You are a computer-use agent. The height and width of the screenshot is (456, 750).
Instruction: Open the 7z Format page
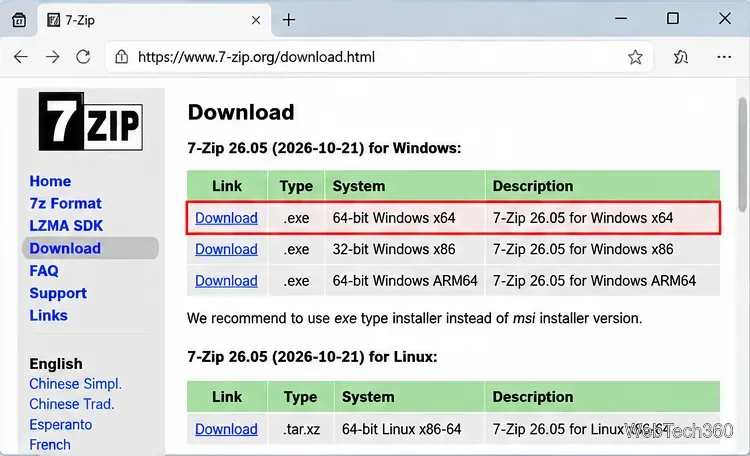[66, 203]
